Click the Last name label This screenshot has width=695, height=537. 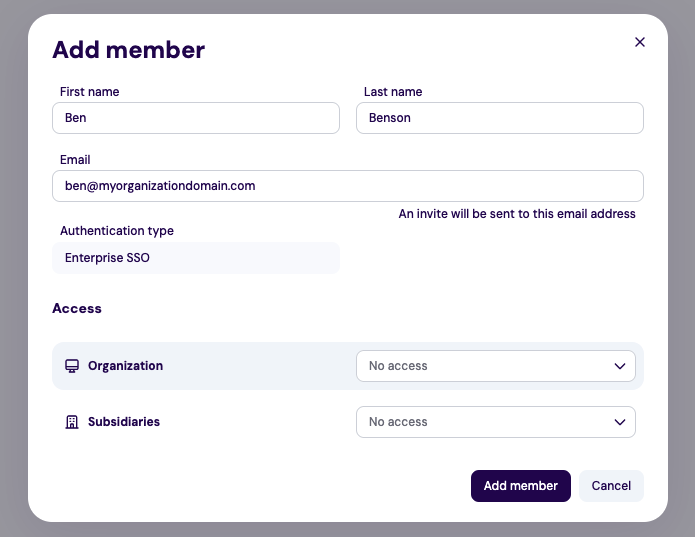pyautogui.click(x=393, y=92)
